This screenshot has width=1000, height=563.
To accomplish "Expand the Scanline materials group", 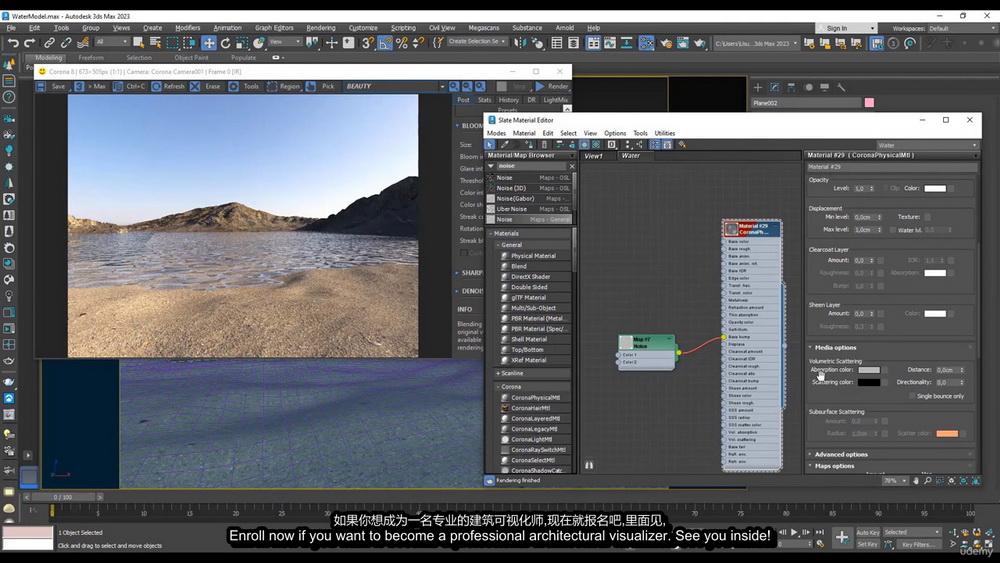I will pyautogui.click(x=511, y=374).
